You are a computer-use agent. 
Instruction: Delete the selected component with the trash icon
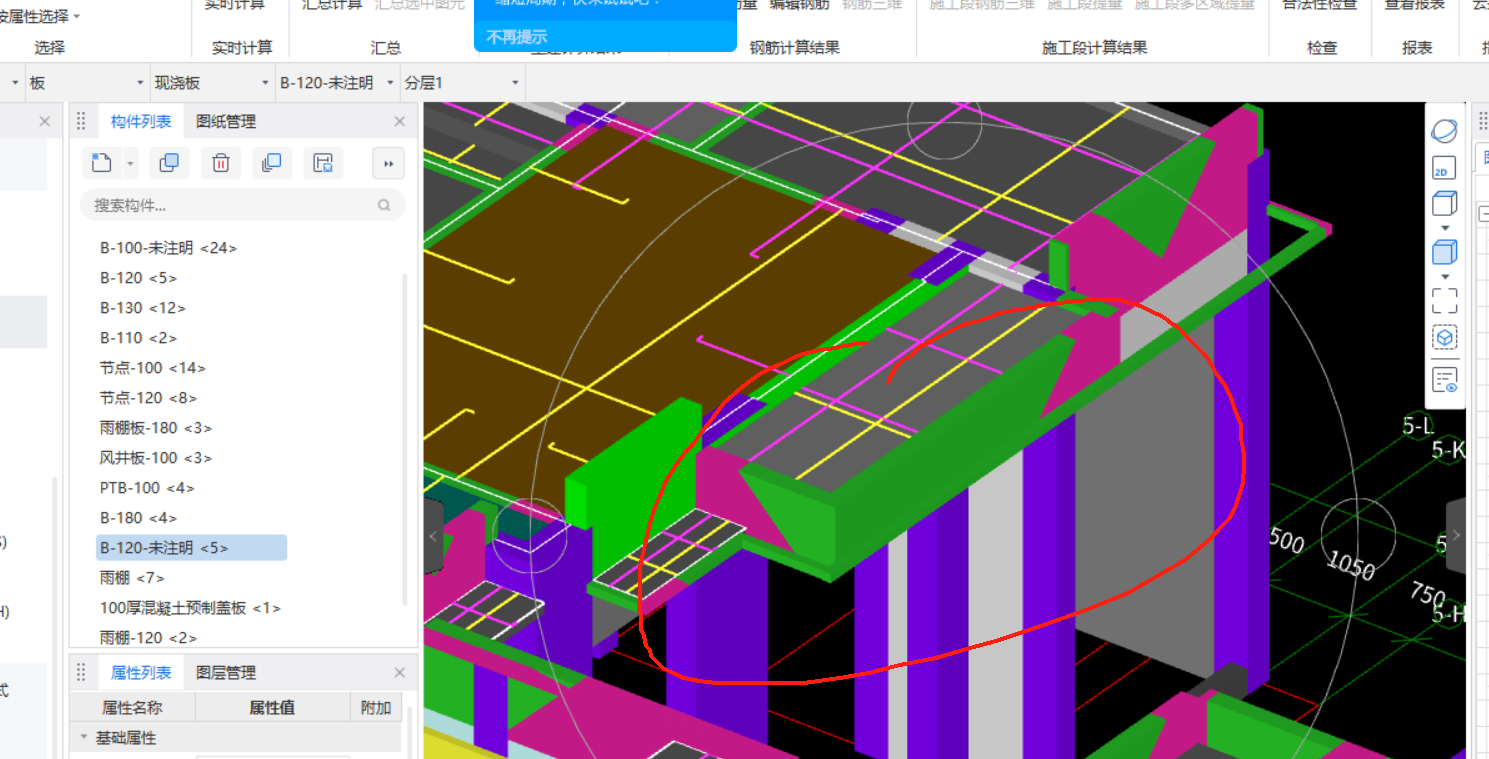pos(221,163)
